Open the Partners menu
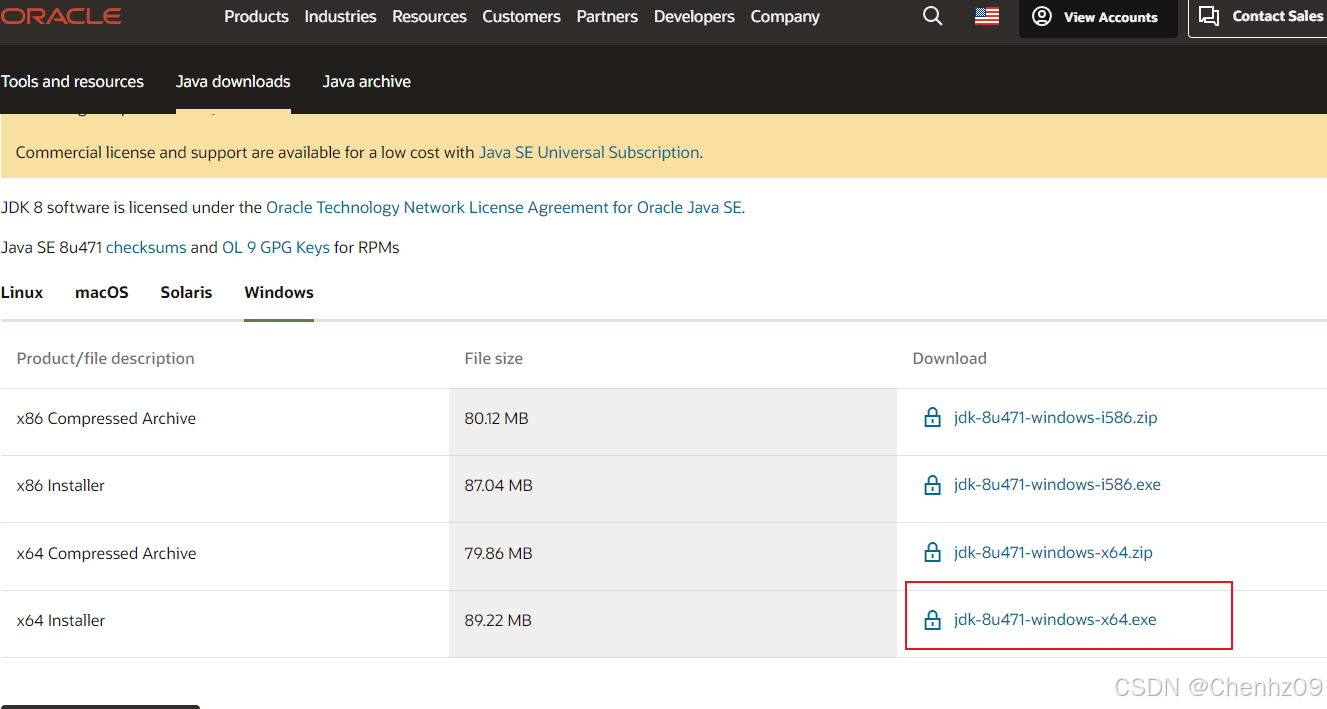The width and height of the screenshot is (1327, 709). [x=607, y=16]
